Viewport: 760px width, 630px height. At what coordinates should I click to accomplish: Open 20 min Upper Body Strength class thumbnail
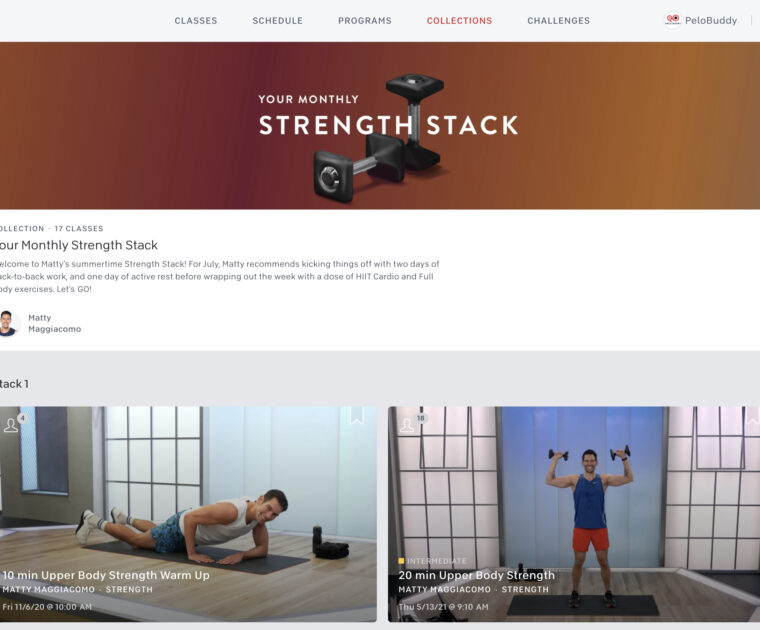pos(574,514)
